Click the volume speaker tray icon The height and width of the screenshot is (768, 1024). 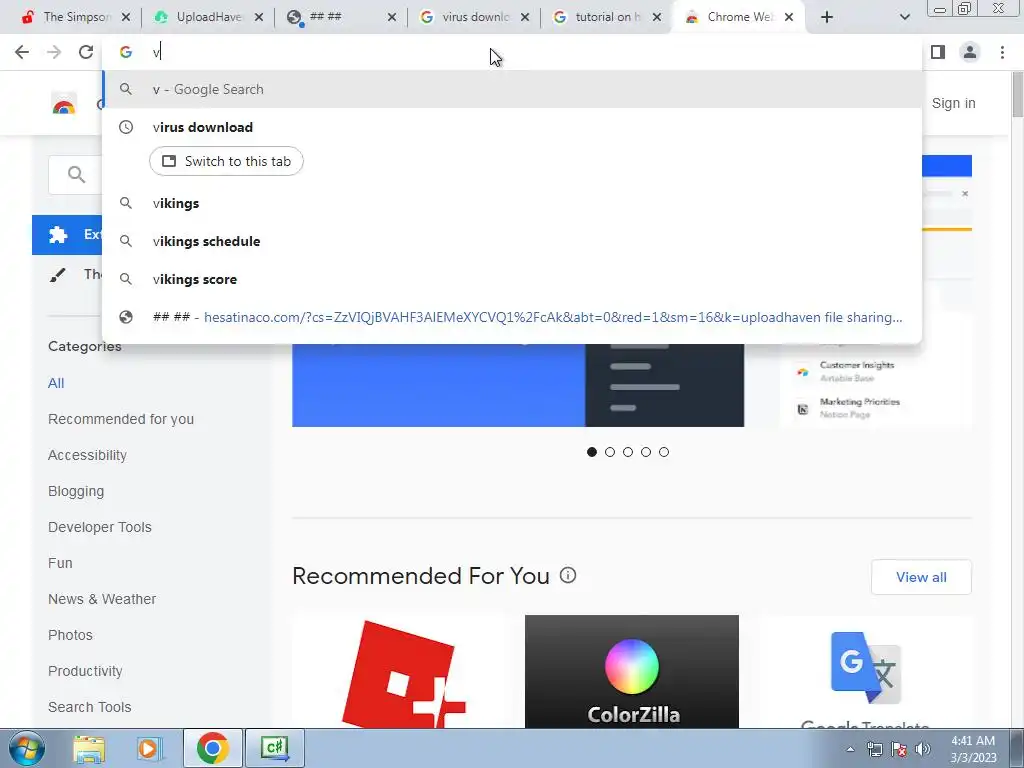pos(922,749)
